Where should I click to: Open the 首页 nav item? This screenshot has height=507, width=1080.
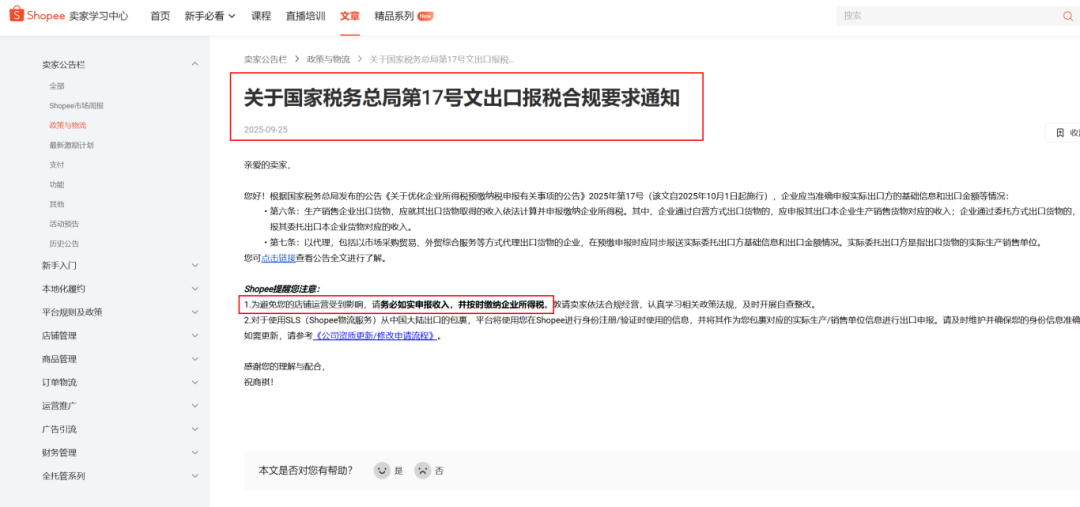(x=160, y=16)
